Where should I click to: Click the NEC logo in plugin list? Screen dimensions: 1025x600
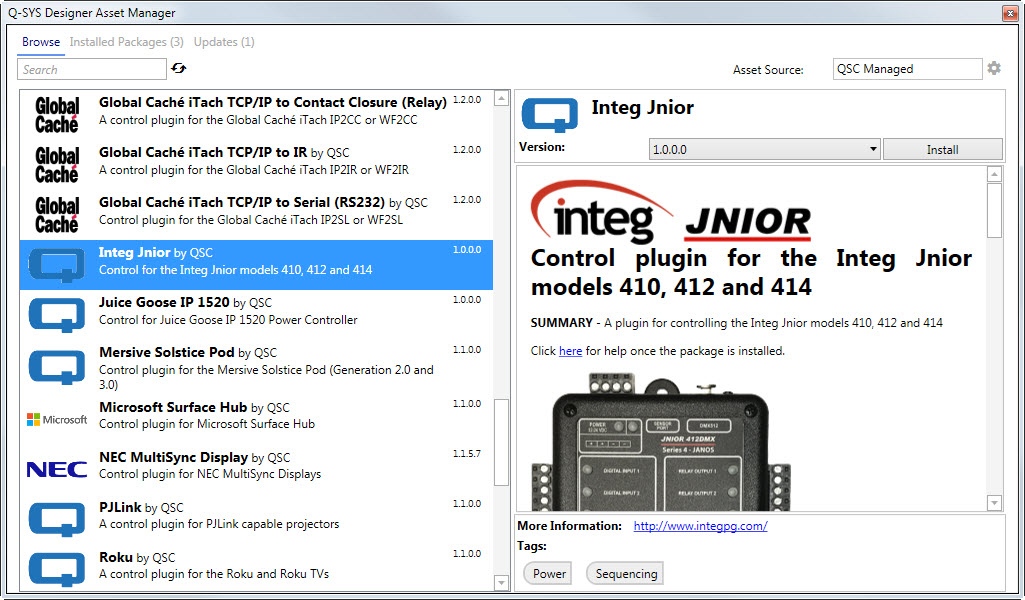point(57,469)
